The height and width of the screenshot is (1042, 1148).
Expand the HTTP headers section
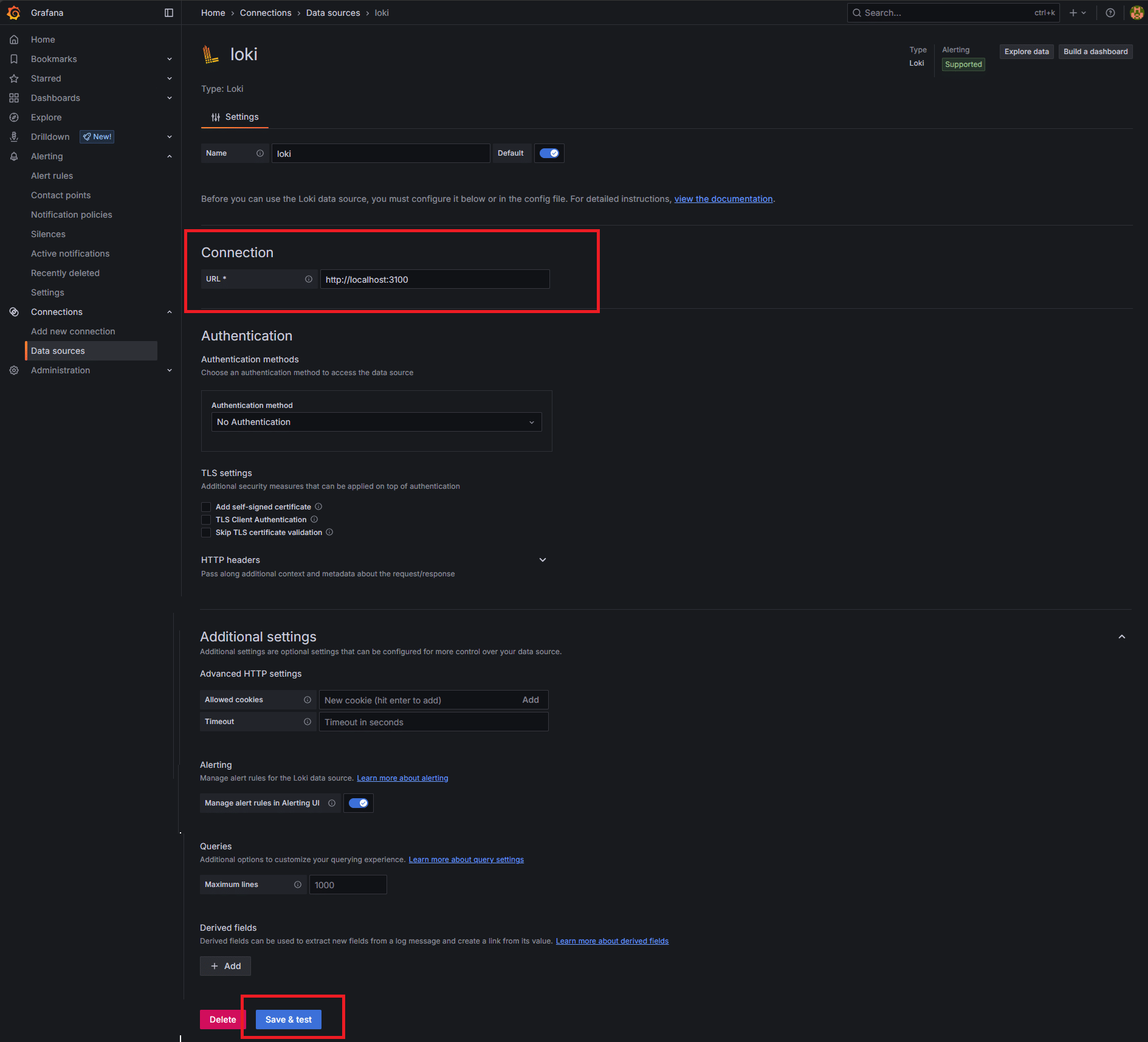pos(543,560)
